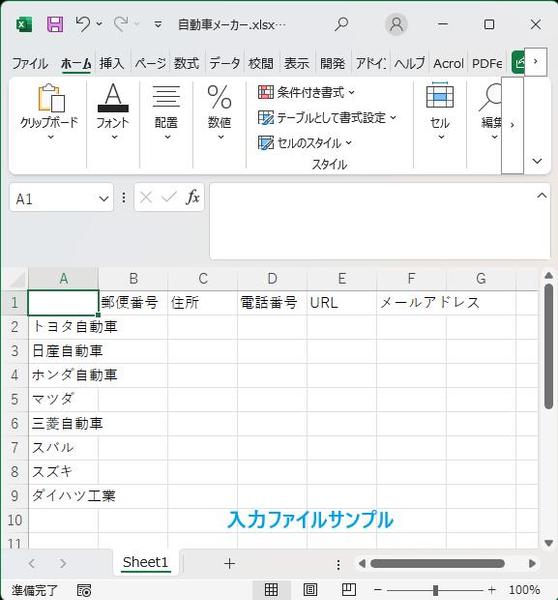
Task: Open the Acrobat ribbon tab
Action: [x=448, y=64]
